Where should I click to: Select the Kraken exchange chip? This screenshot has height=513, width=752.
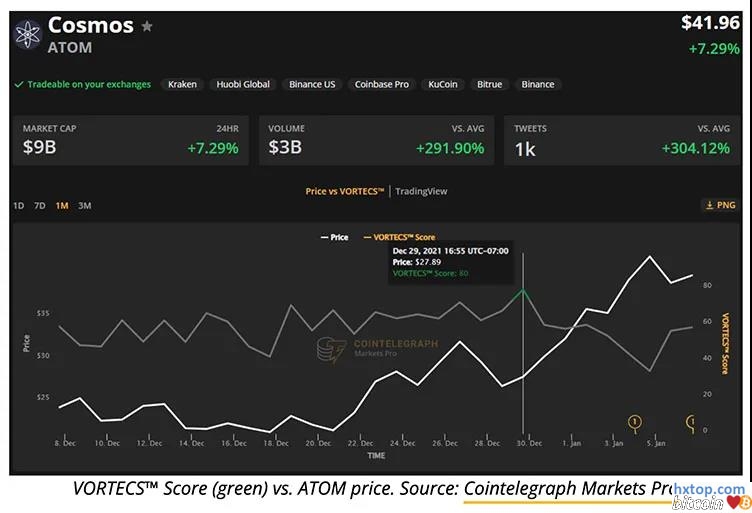point(182,84)
